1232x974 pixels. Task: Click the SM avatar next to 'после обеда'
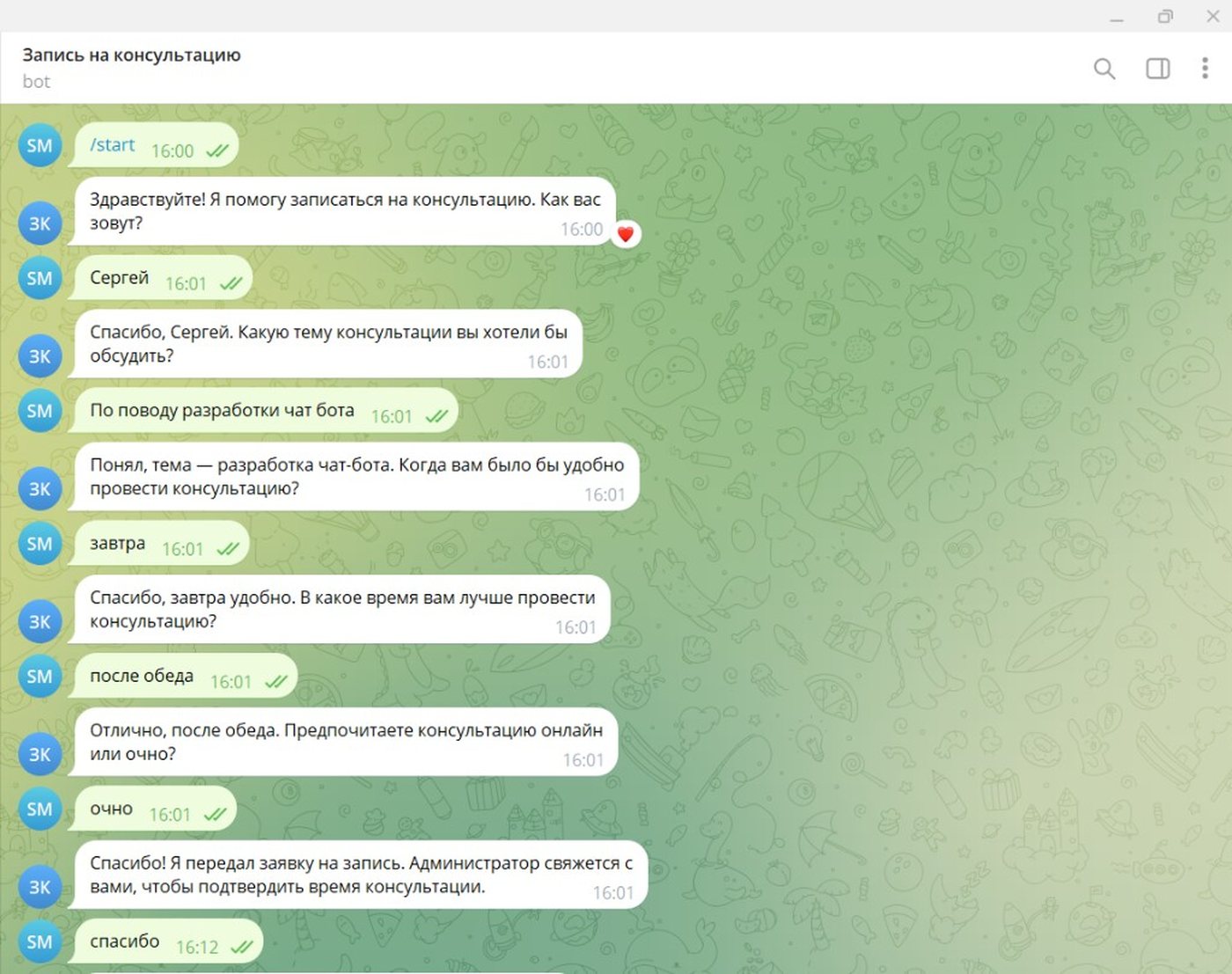[x=40, y=677]
